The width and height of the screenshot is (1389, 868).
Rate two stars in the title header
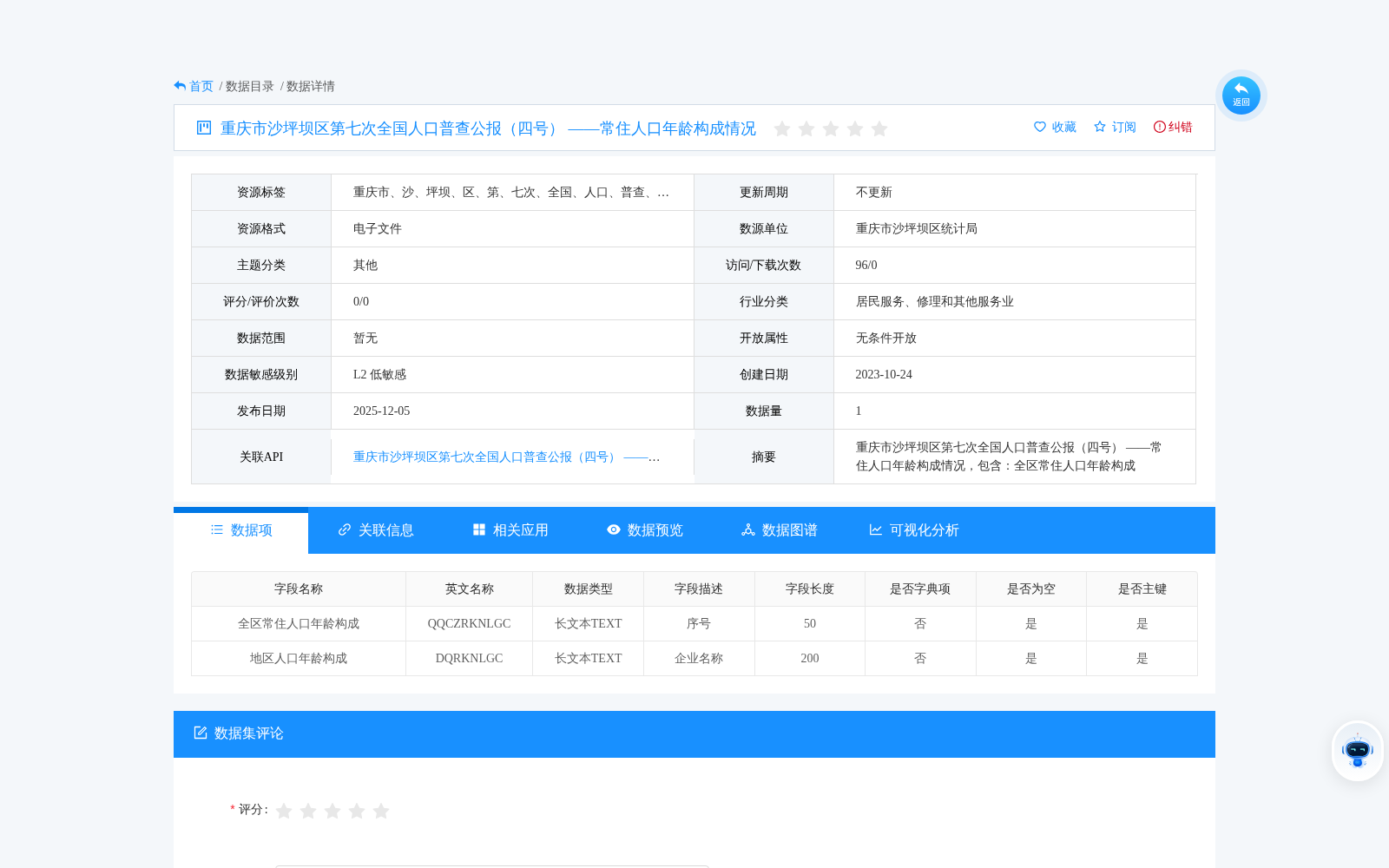click(806, 129)
